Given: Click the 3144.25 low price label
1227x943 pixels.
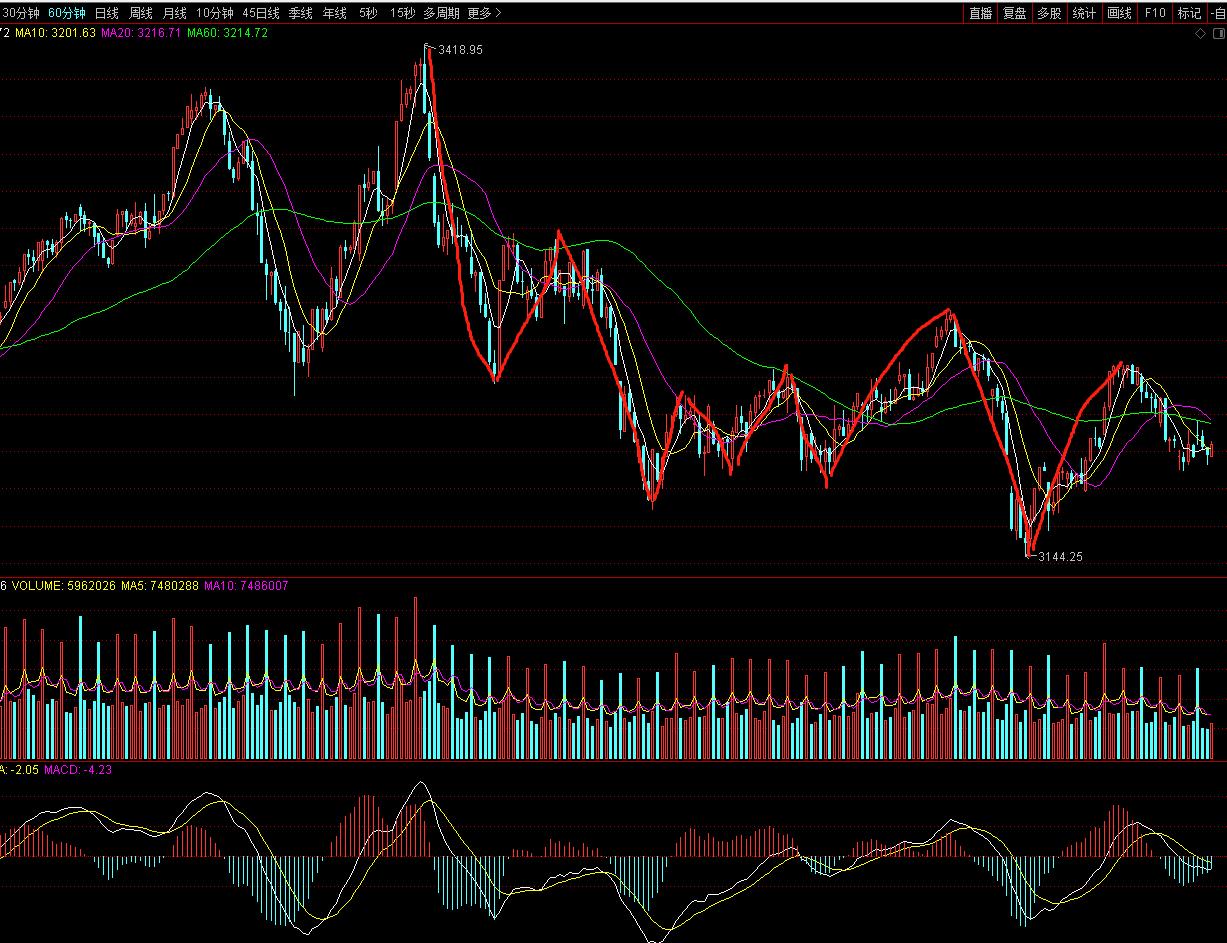Looking at the screenshot, I should 1061,557.
